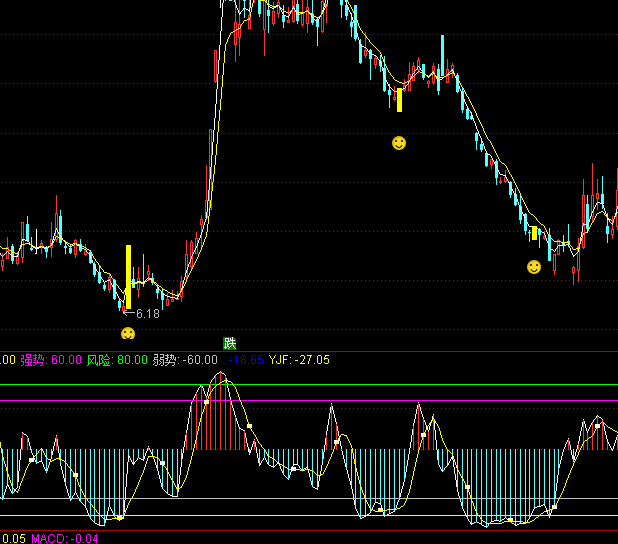618x544 pixels.
Task: Click the yellow 0.05 value beside MACD
Action: [x=13, y=539]
